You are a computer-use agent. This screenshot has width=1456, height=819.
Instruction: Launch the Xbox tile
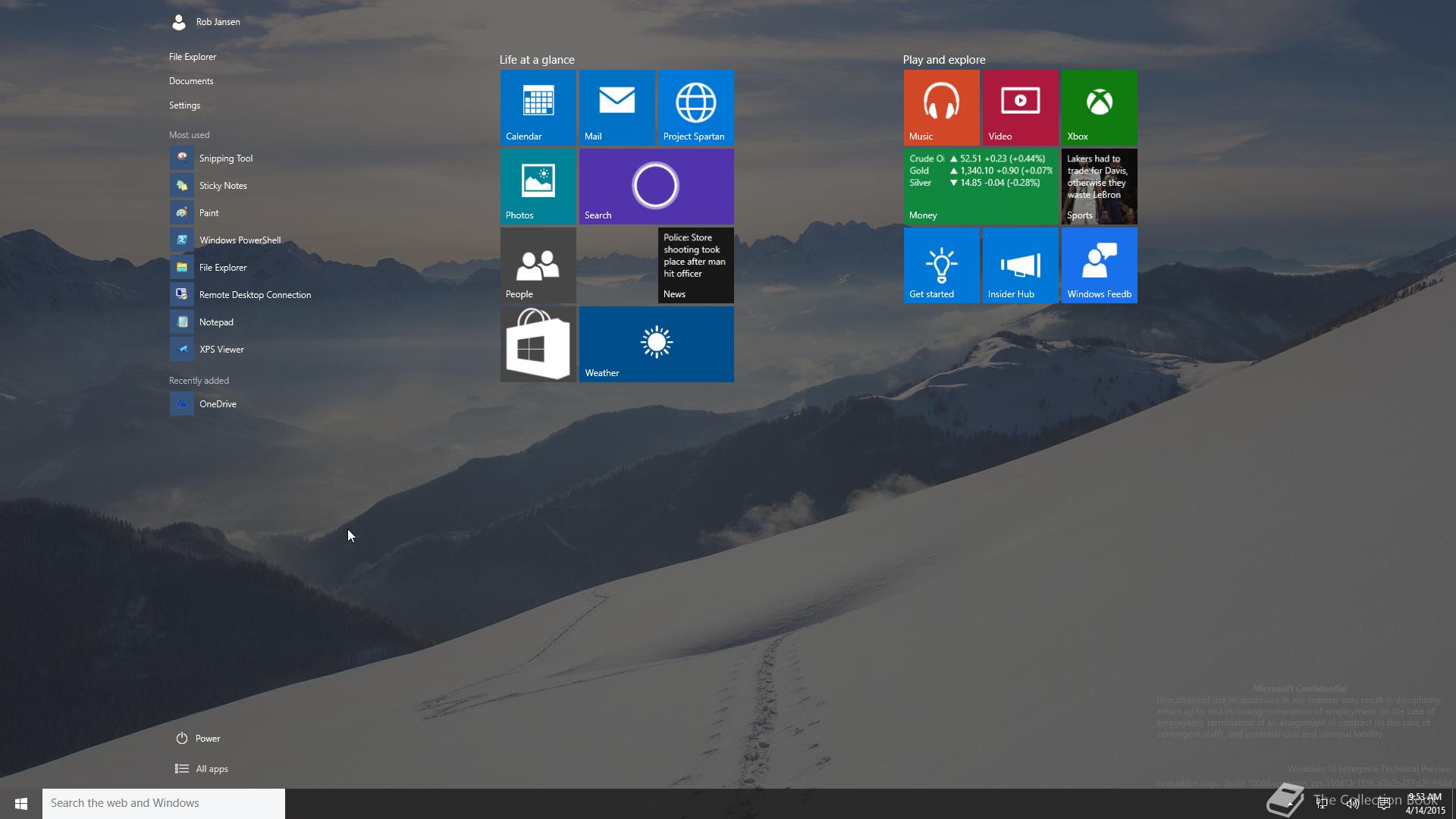click(1099, 108)
